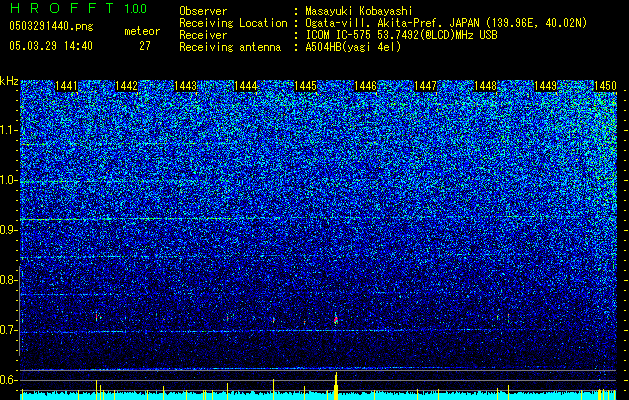Click the 0.7 kHz axis label
Viewport: 629px width, 400px height.
pyautogui.click(x=9, y=330)
